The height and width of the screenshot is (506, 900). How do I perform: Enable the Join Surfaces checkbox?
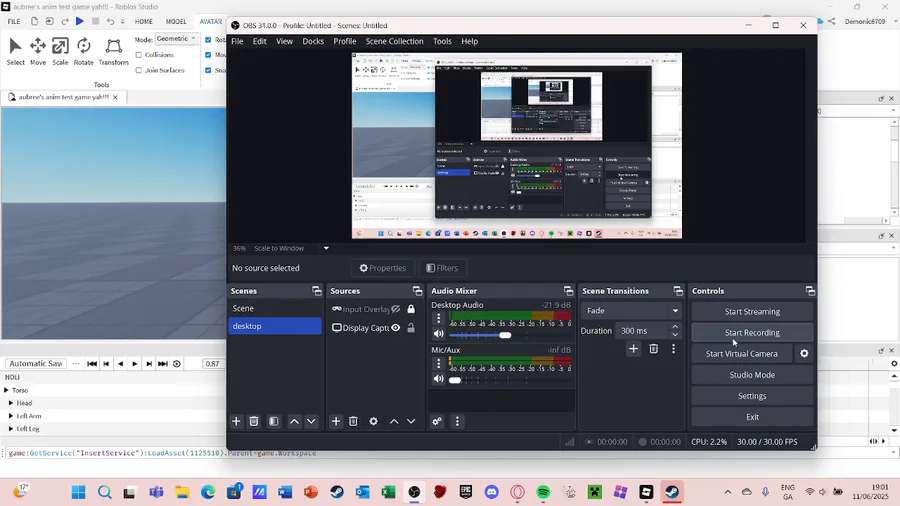[x=139, y=70]
